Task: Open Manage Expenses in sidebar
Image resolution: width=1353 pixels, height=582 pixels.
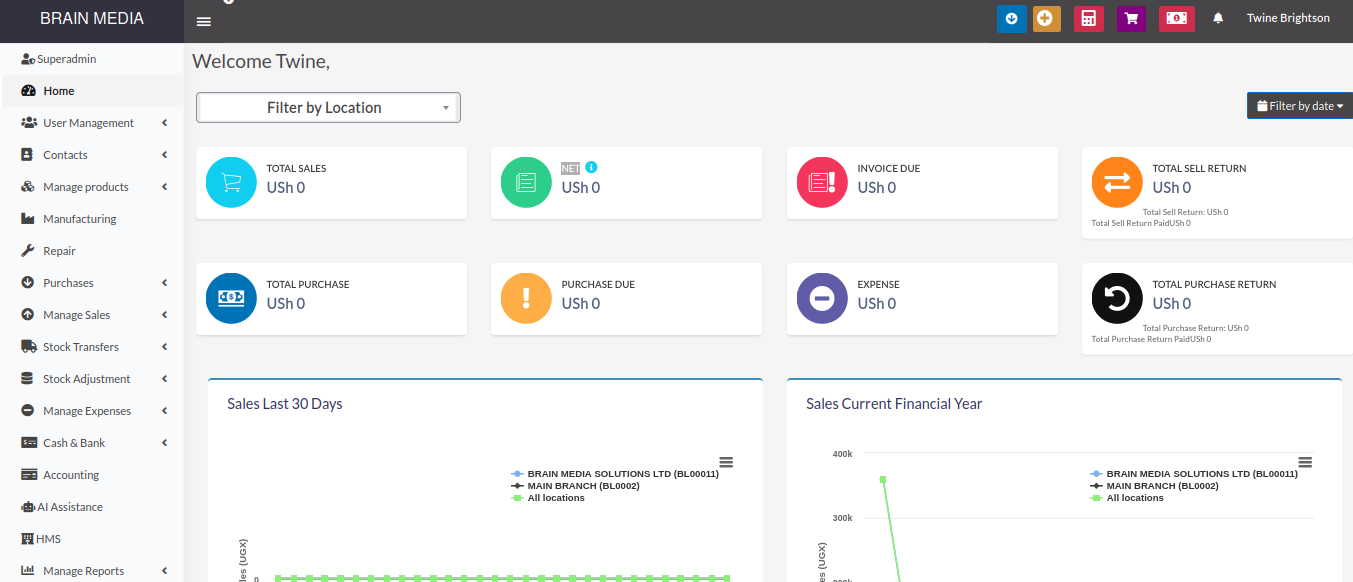Action: (x=92, y=411)
